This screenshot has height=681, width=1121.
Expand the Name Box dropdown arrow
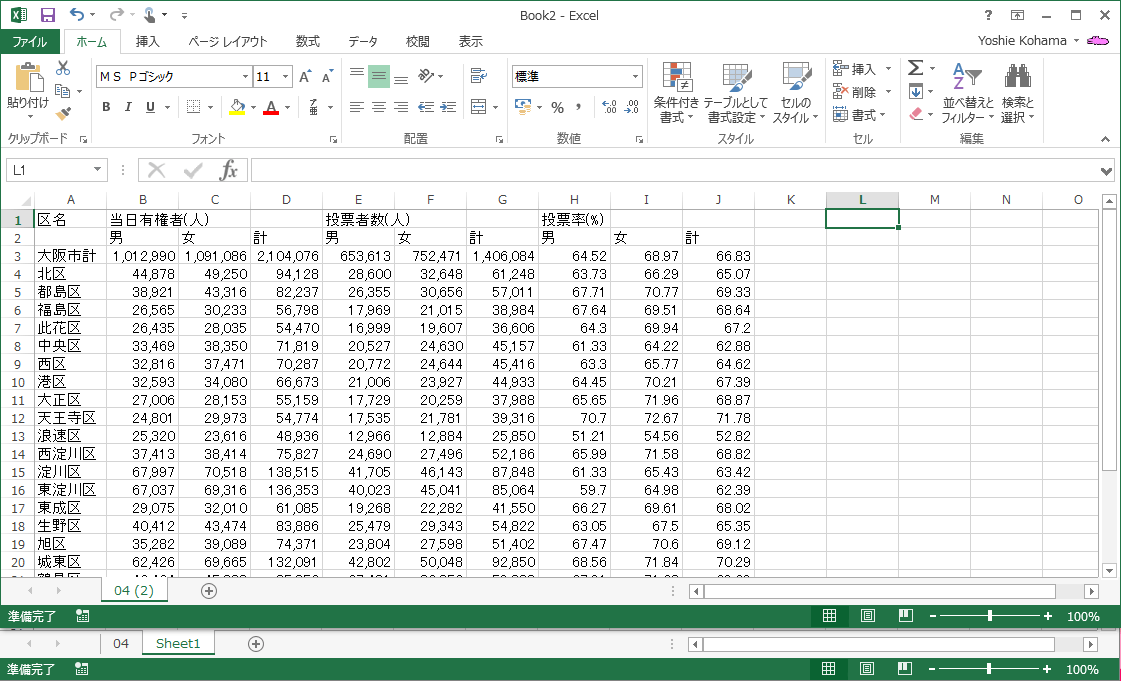click(97, 170)
